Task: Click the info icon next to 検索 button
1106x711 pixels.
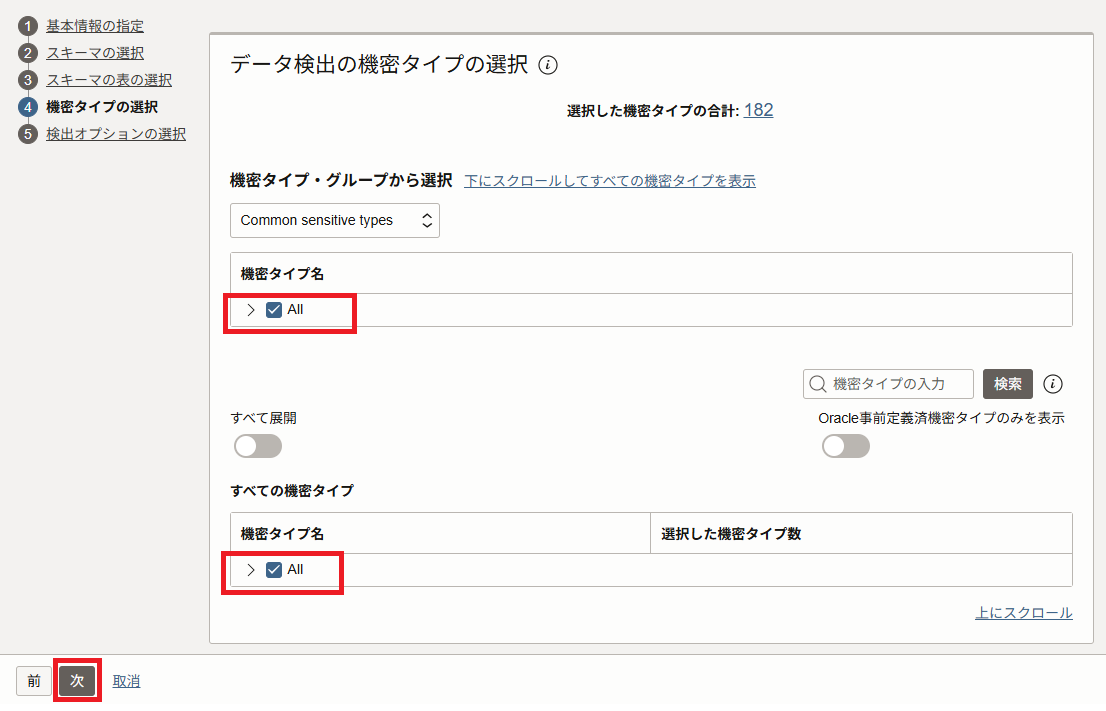Action: [1052, 384]
